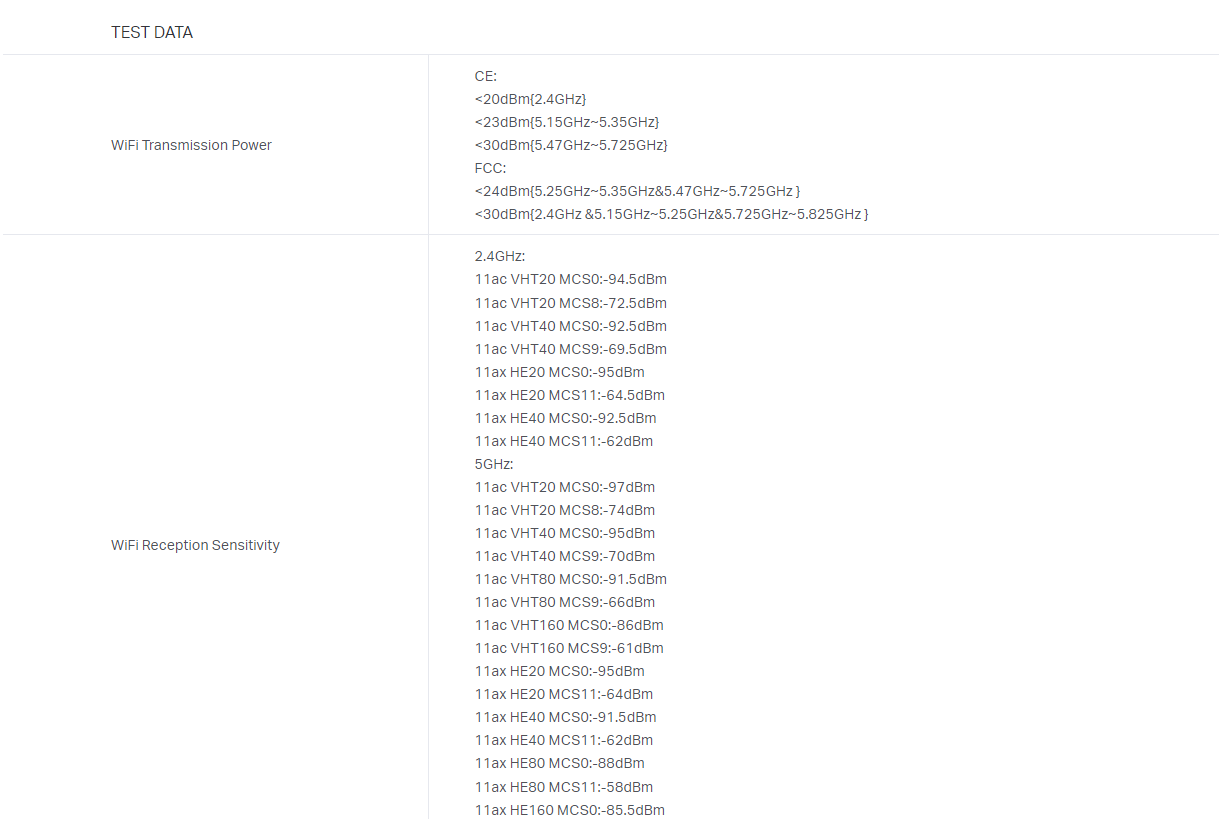Click the WiFi Reception Sensitivity row label
The image size is (1219, 819).
(195, 545)
